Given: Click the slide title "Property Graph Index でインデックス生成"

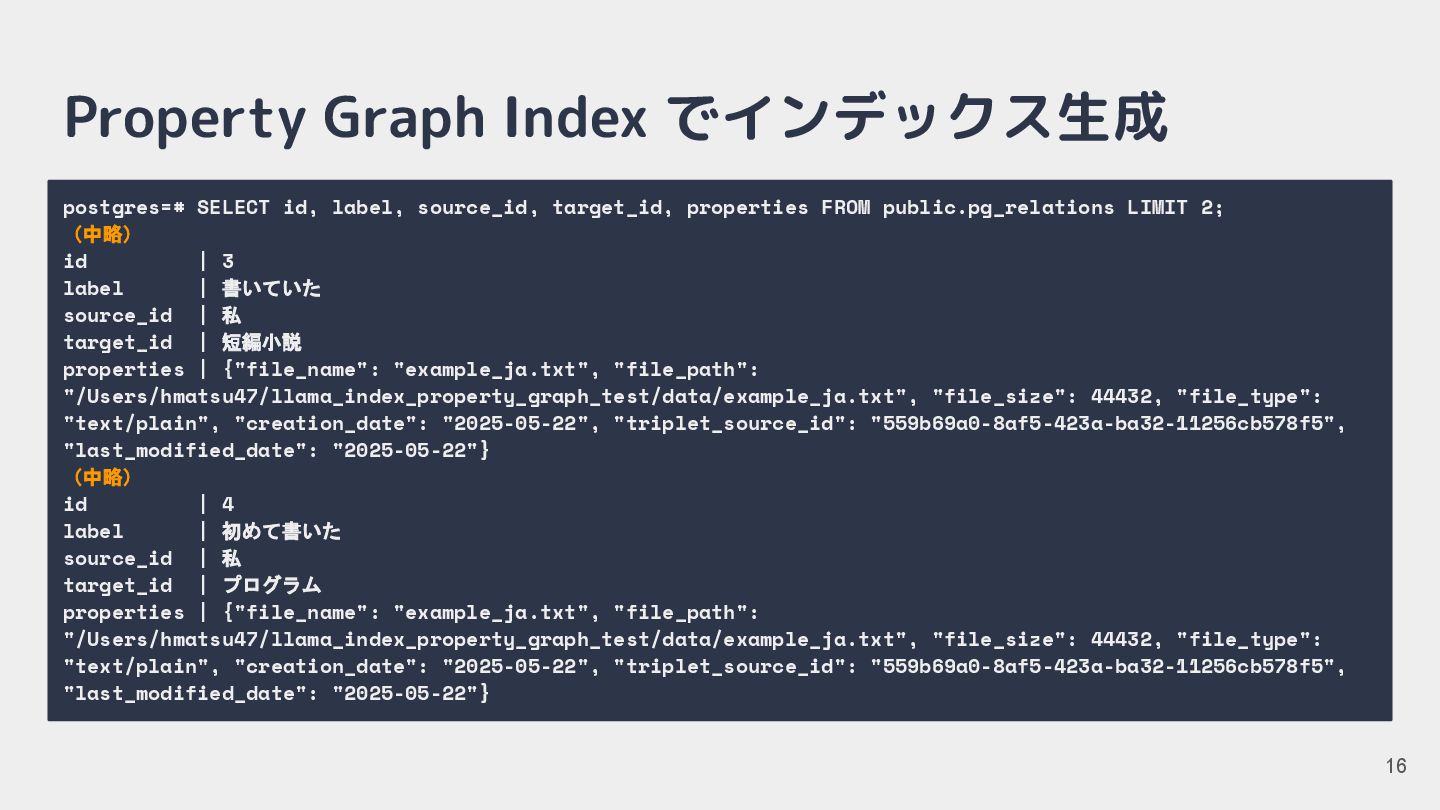Looking at the screenshot, I should coord(615,119).
